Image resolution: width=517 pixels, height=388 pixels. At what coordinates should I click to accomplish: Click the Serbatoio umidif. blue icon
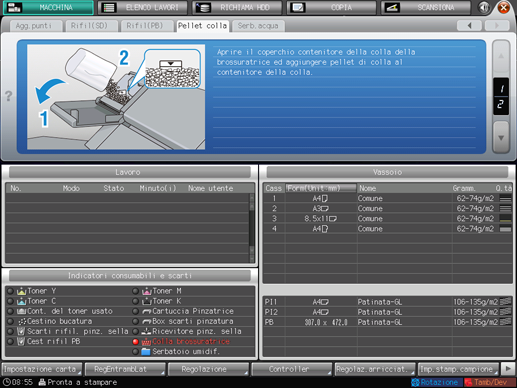click(x=146, y=351)
